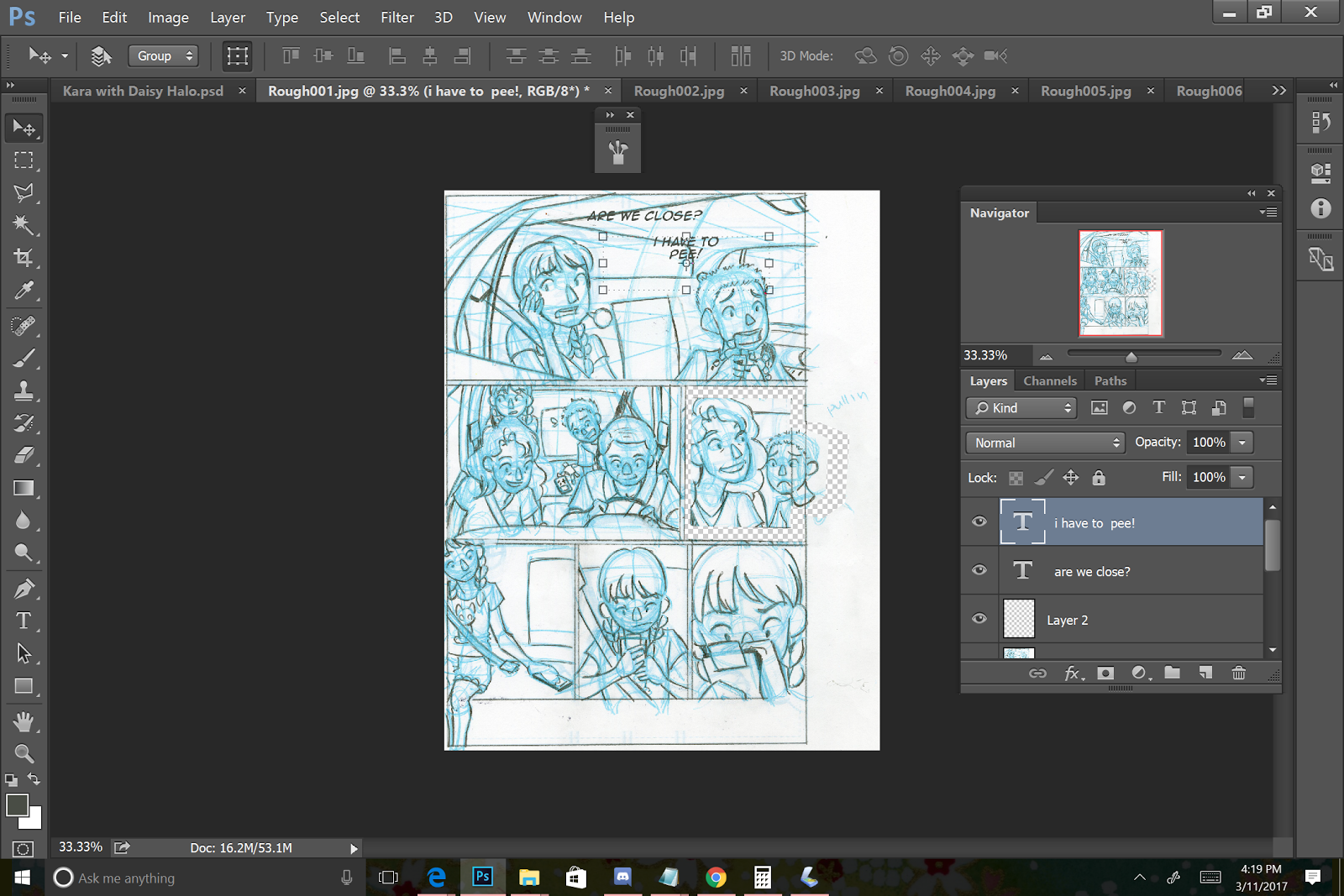The image size is (1344, 896).
Task: Open the Normal blend mode dropdown
Action: 1046,443
